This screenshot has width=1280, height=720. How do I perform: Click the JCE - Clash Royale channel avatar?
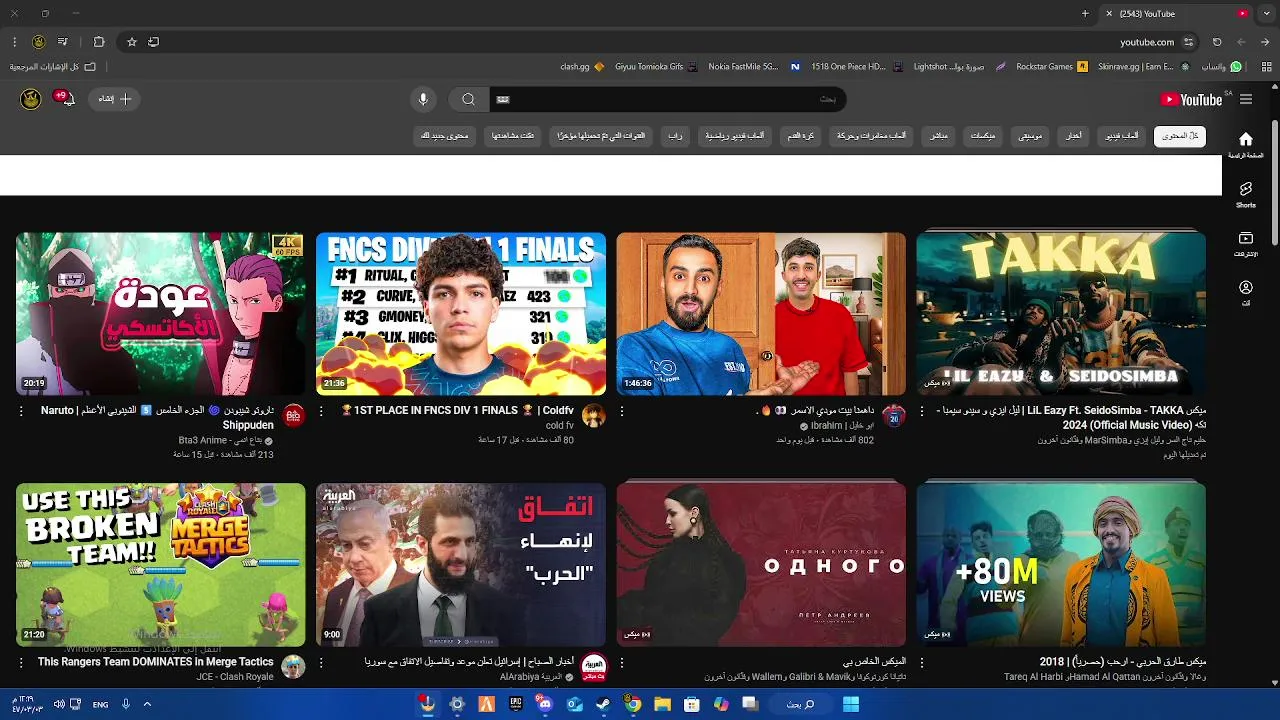click(x=293, y=667)
